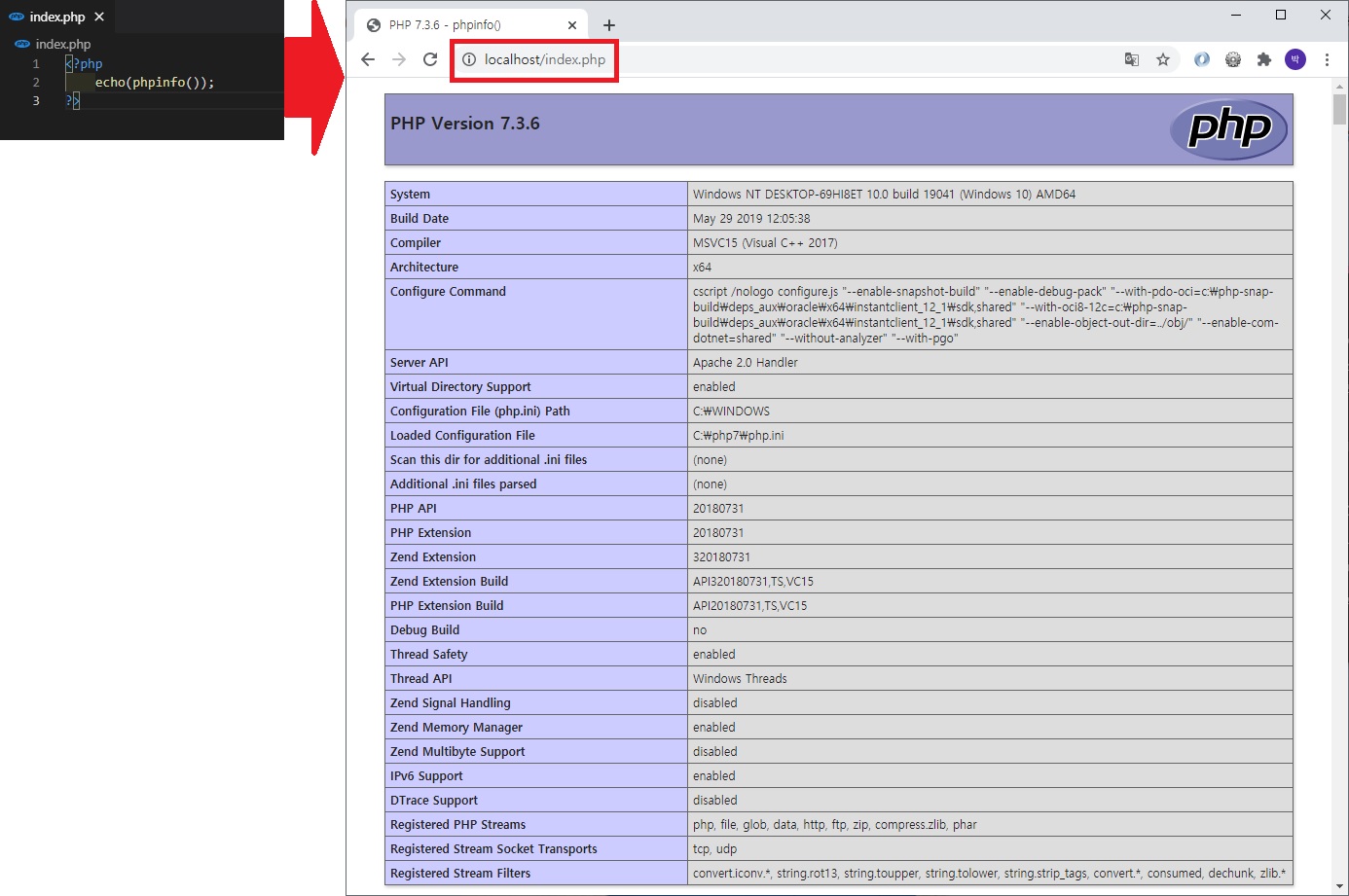Click the browser back arrow
The width and height of the screenshot is (1349, 896).
[368, 59]
